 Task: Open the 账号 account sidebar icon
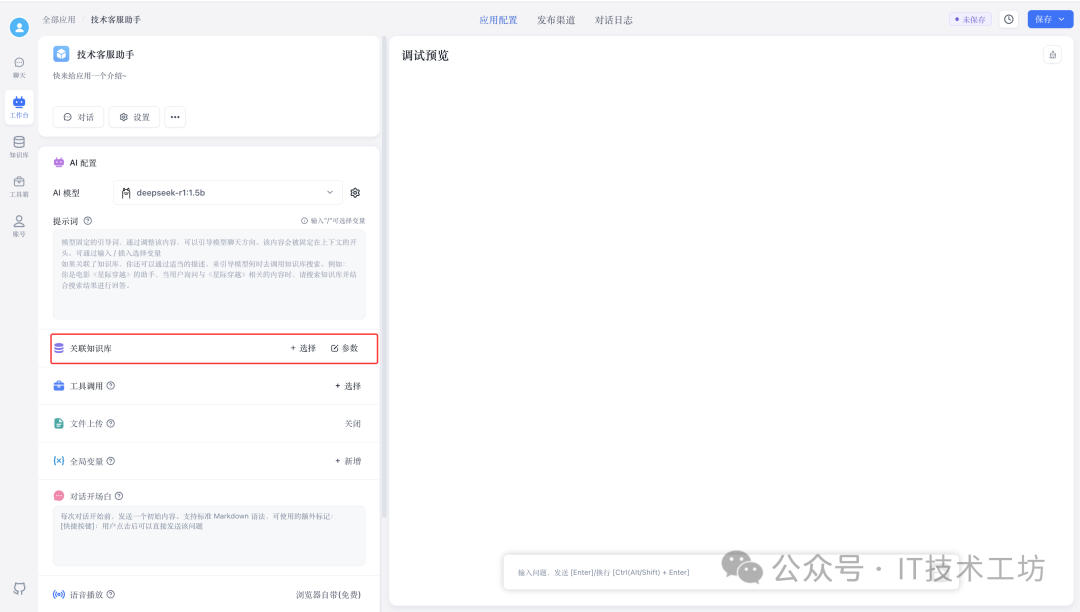click(19, 225)
